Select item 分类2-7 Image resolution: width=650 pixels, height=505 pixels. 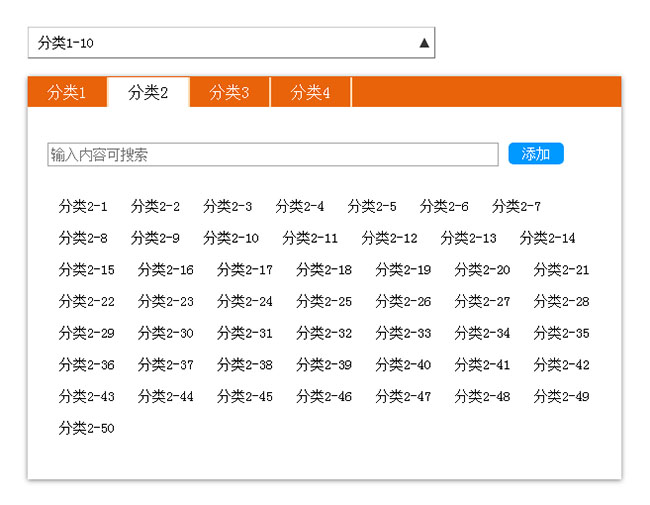516,207
